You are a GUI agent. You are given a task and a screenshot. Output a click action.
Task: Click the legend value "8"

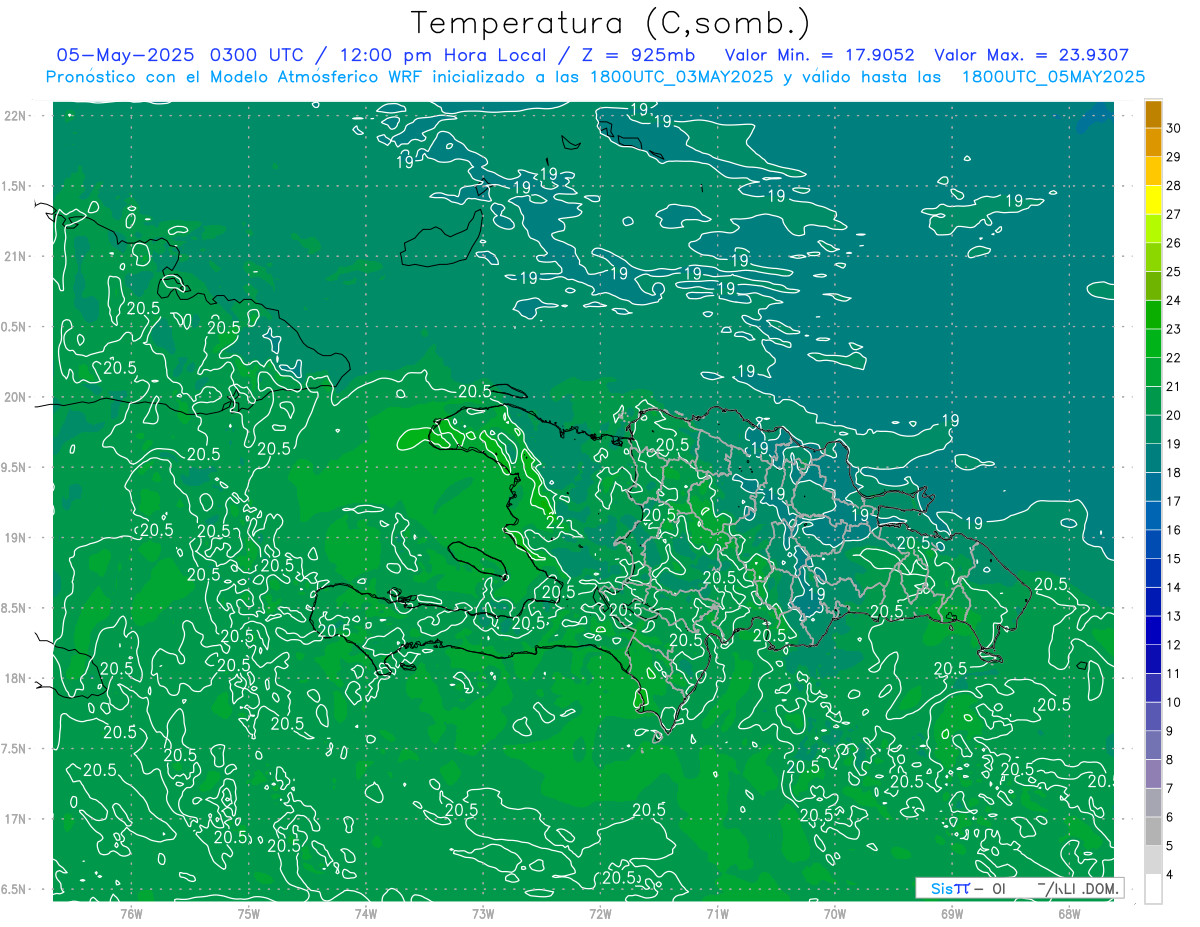[x=1172, y=759]
